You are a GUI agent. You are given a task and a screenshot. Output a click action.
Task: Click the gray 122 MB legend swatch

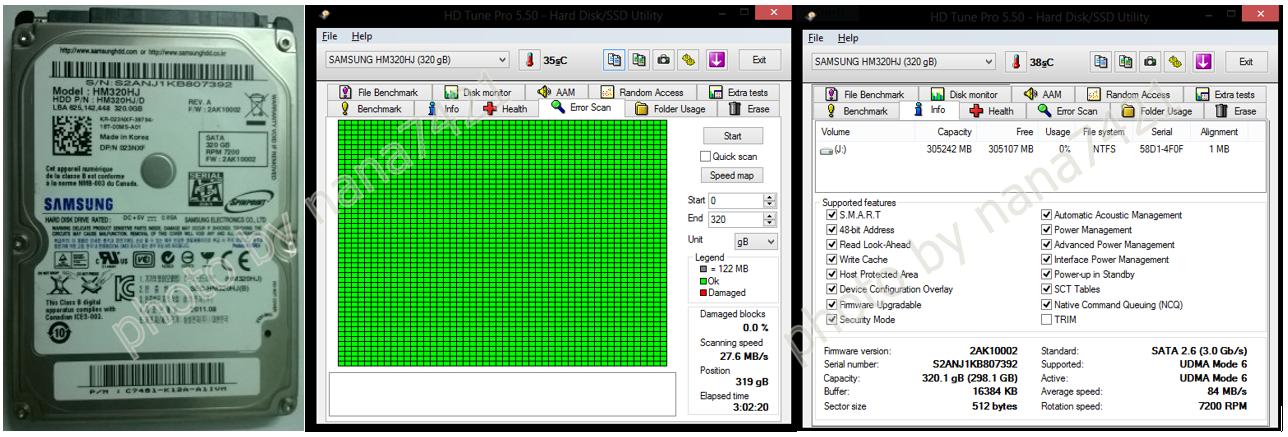(x=703, y=268)
